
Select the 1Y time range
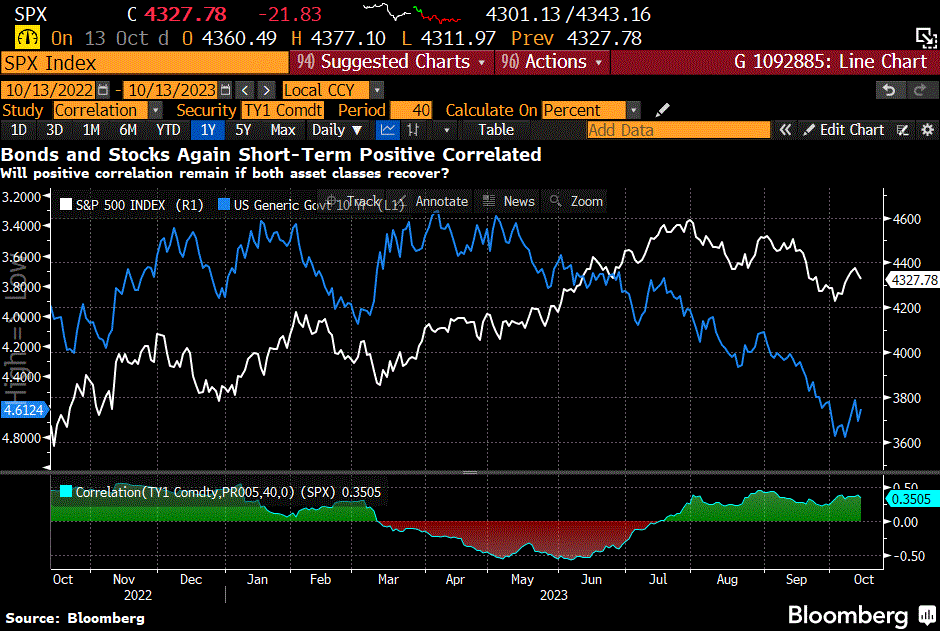coord(208,130)
